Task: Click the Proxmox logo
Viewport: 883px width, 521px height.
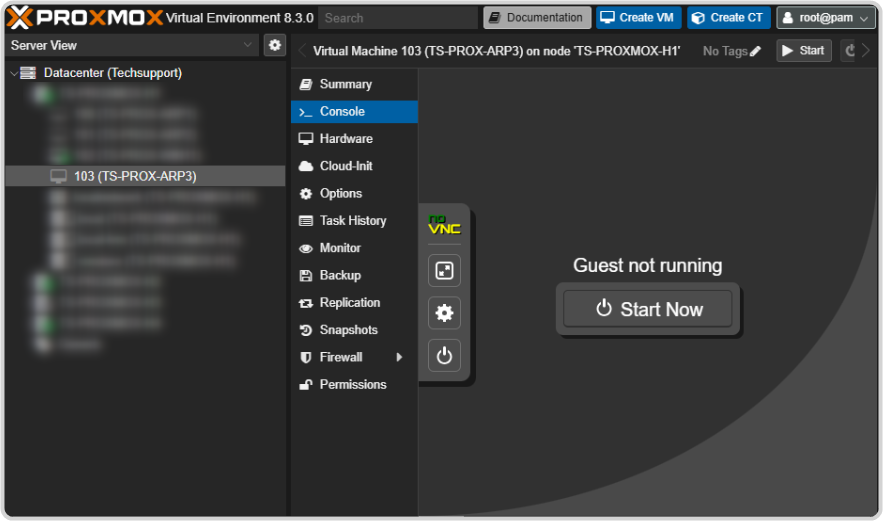Action: [84, 17]
